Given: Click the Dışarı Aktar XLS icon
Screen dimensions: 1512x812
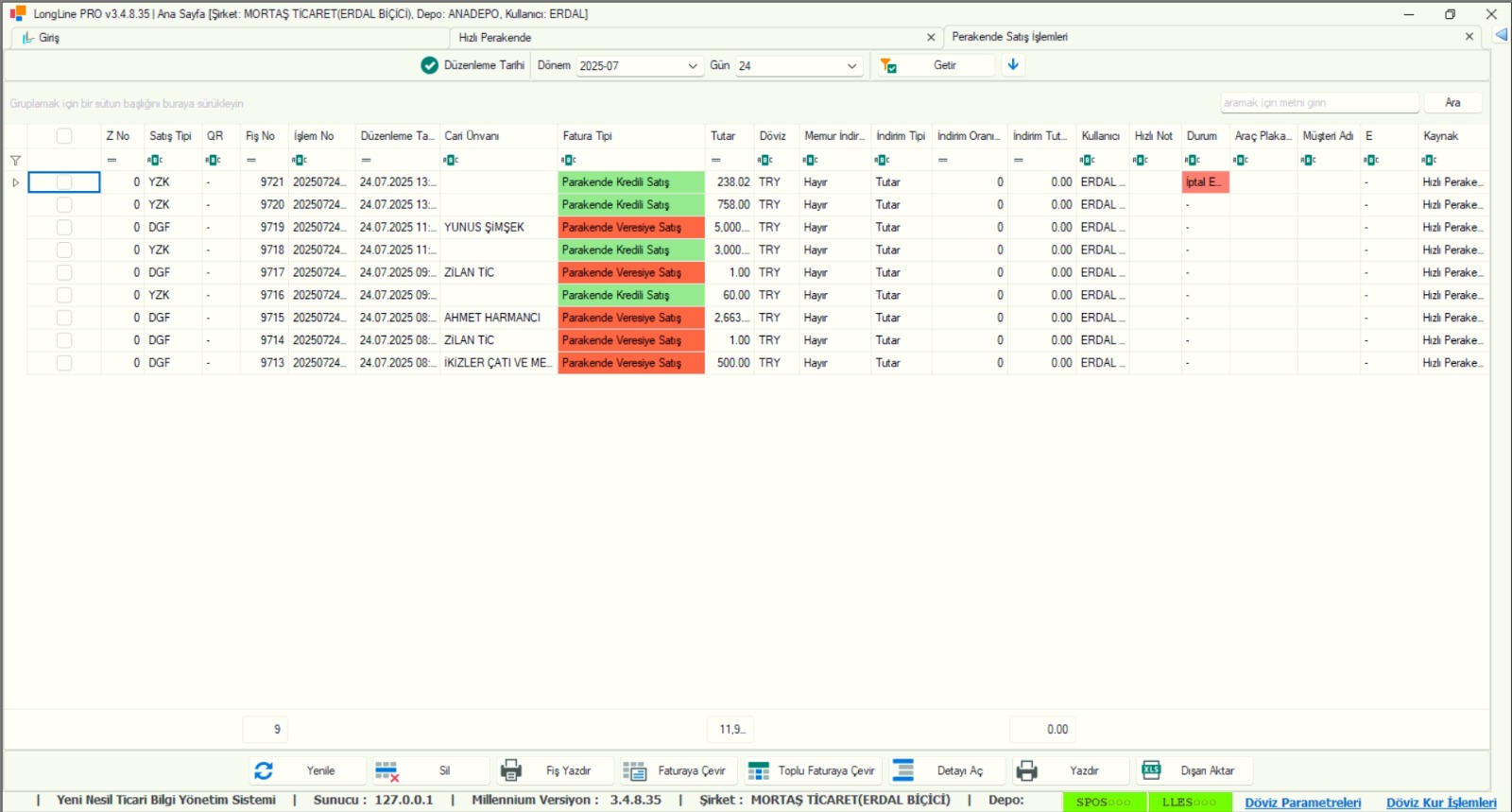Looking at the screenshot, I should point(1151,769).
